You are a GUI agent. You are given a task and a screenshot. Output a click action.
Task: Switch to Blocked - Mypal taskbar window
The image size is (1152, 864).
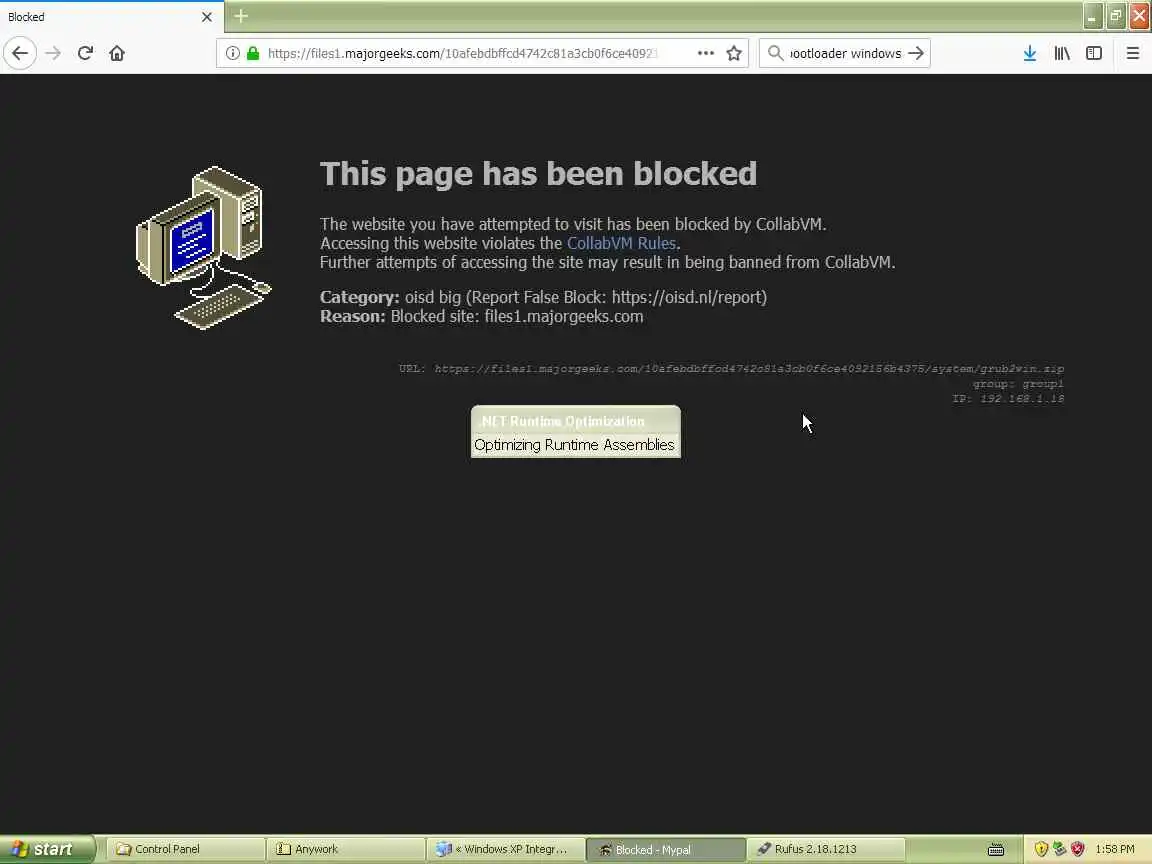(x=666, y=849)
